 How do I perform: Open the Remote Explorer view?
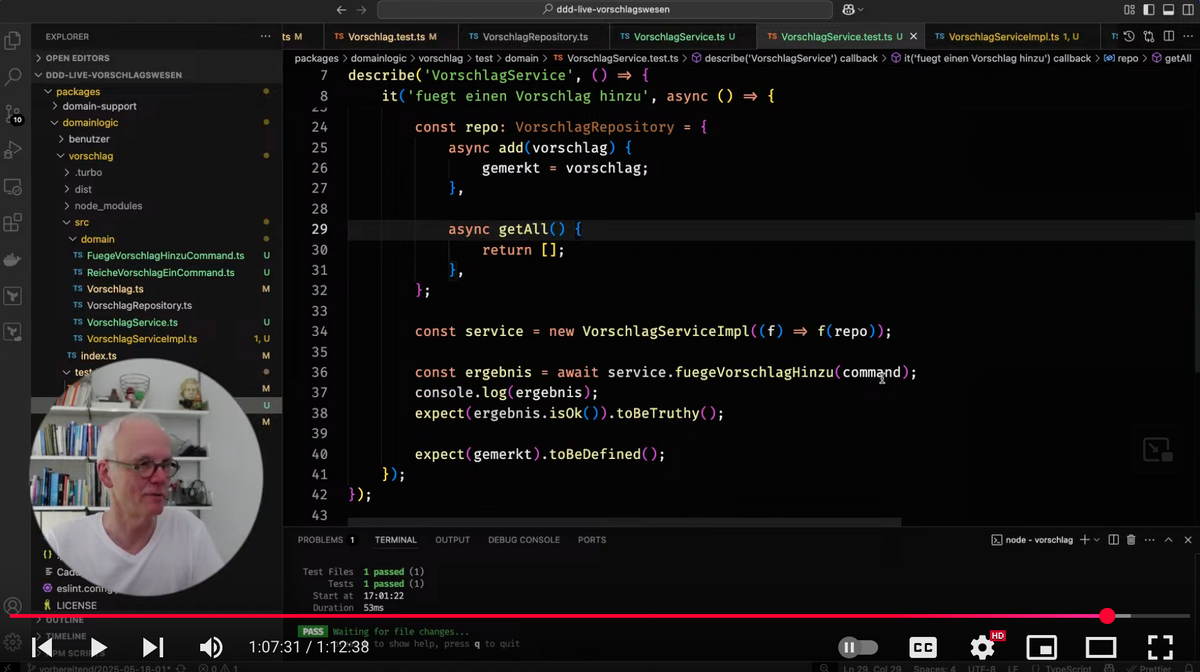click(x=14, y=187)
